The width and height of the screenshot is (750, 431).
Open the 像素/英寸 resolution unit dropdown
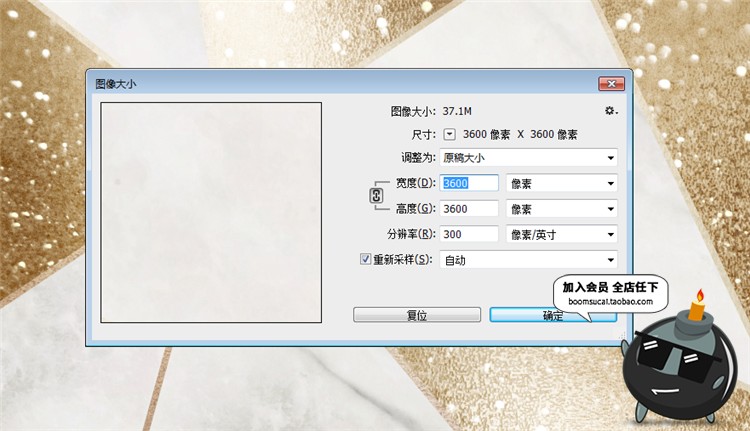pyautogui.click(x=562, y=234)
